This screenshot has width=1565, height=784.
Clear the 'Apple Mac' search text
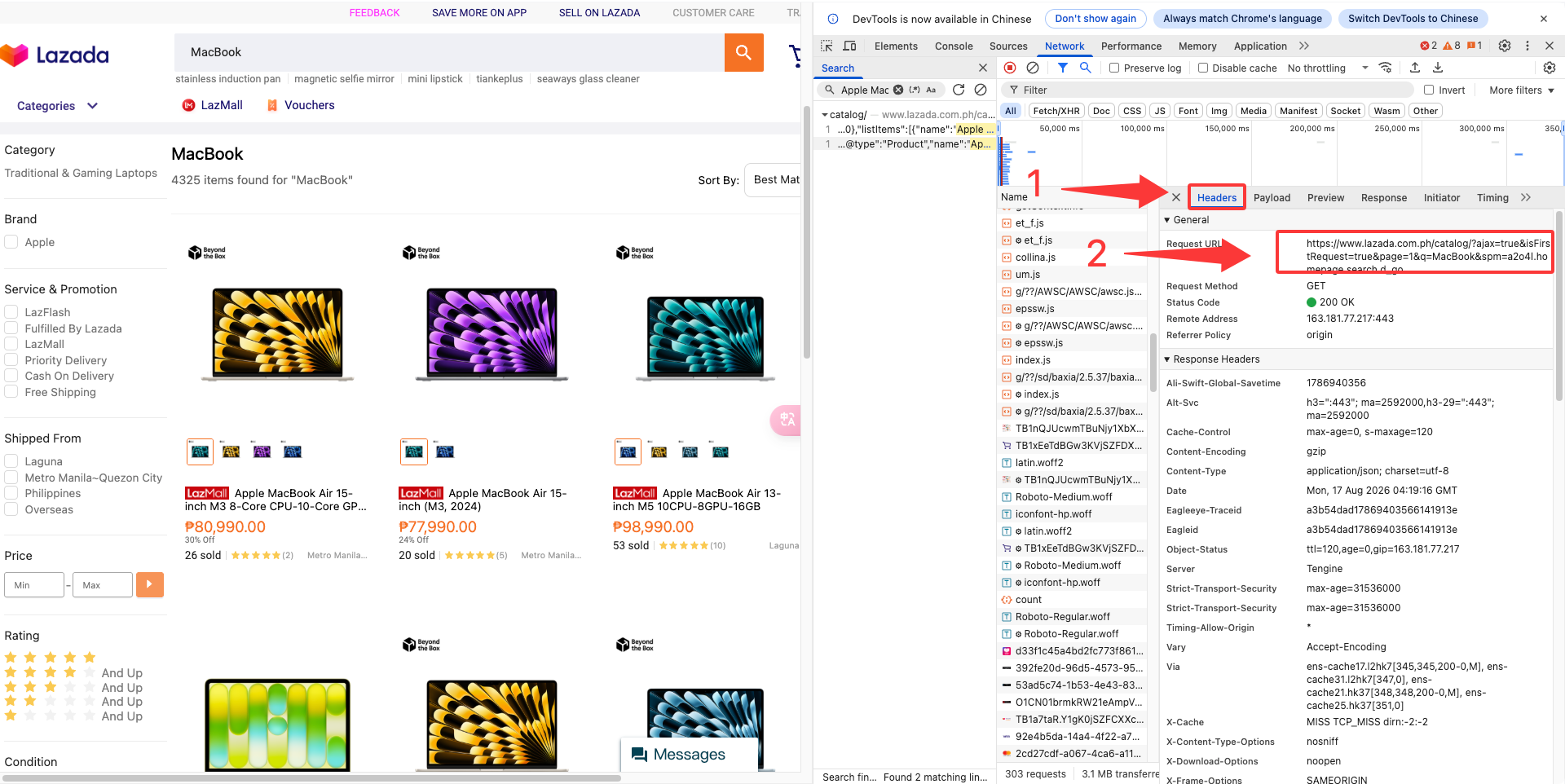point(898,90)
